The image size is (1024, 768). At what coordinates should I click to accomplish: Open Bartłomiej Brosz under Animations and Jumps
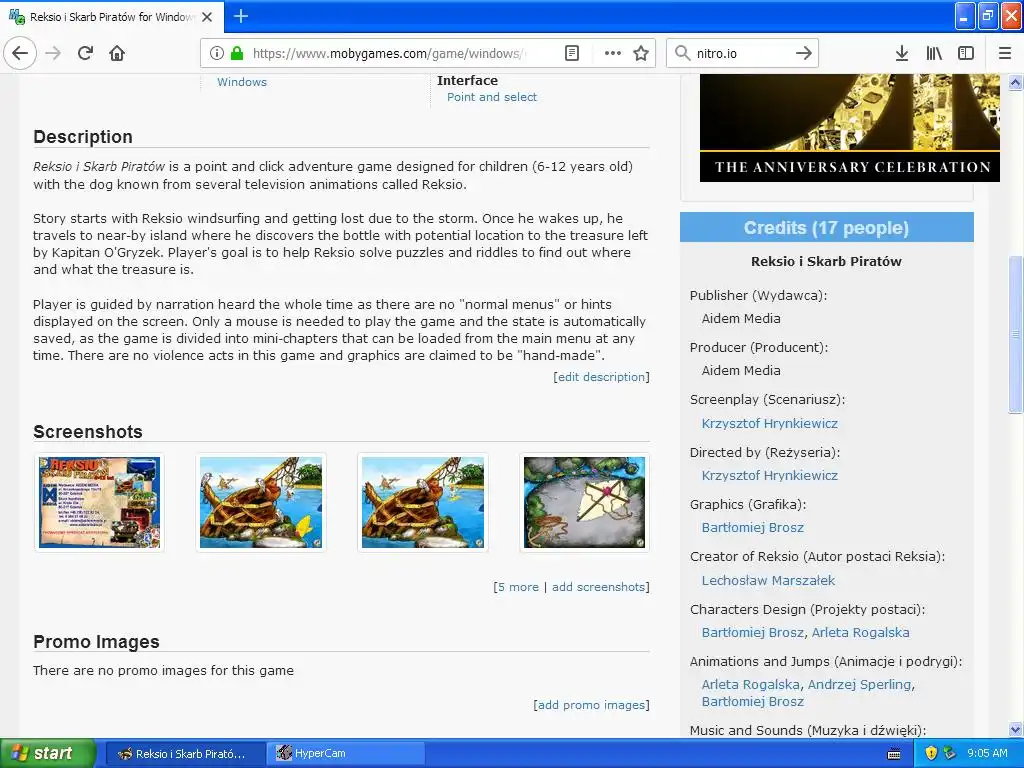point(752,701)
